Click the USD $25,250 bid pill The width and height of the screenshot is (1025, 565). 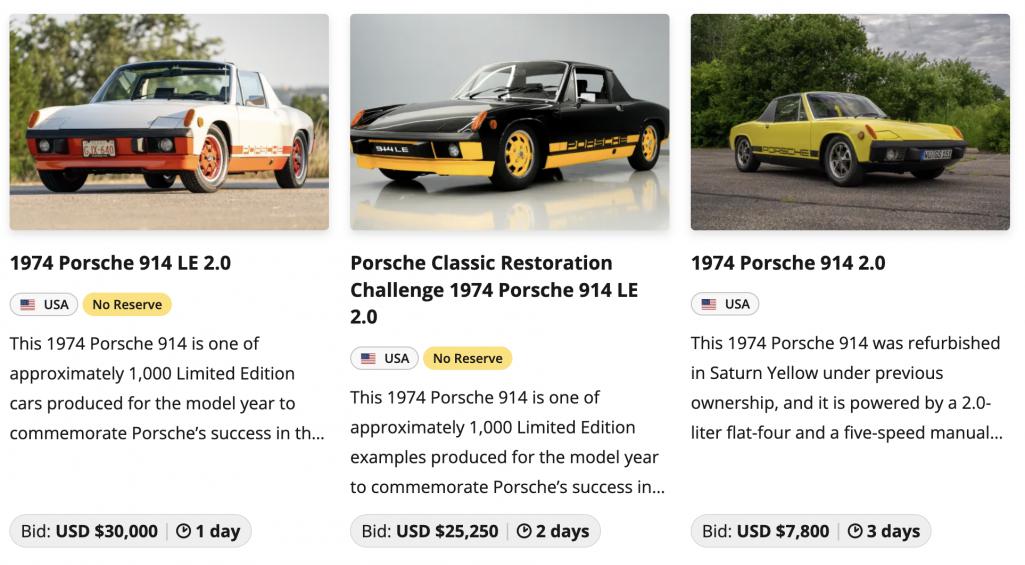point(475,531)
